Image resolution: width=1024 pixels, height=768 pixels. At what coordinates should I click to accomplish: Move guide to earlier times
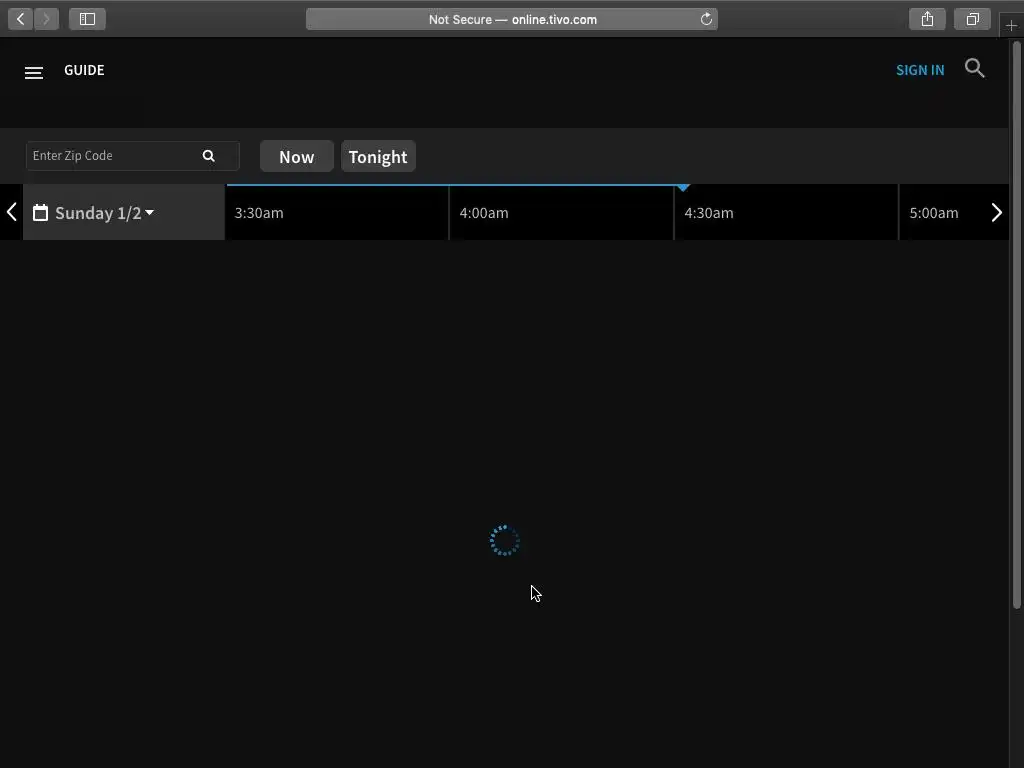point(11,212)
